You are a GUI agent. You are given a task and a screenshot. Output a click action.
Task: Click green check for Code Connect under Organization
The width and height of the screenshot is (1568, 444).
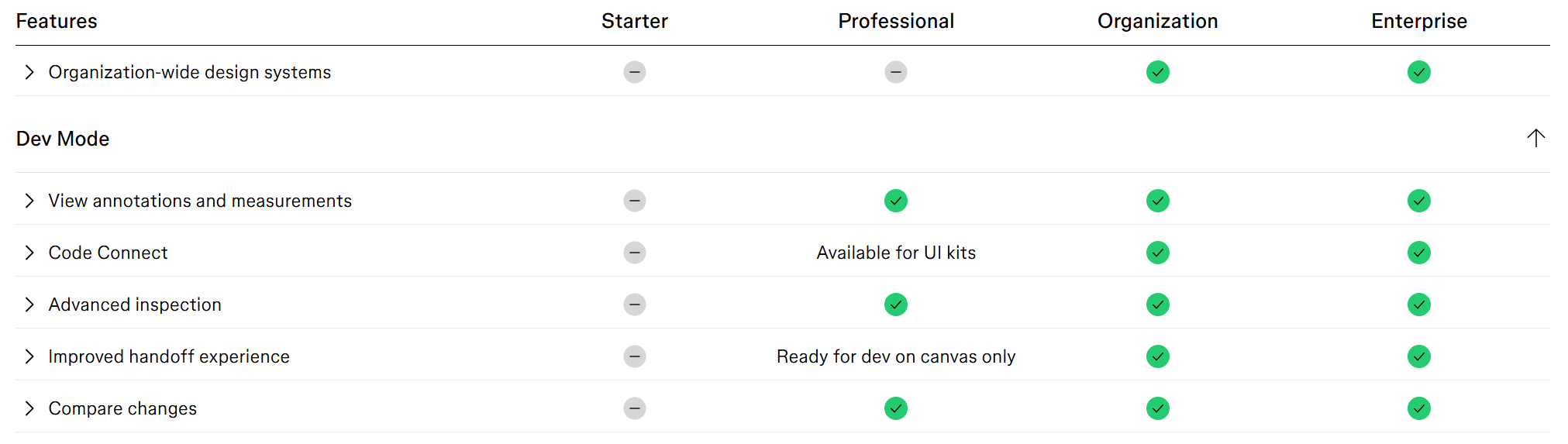click(1157, 253)
